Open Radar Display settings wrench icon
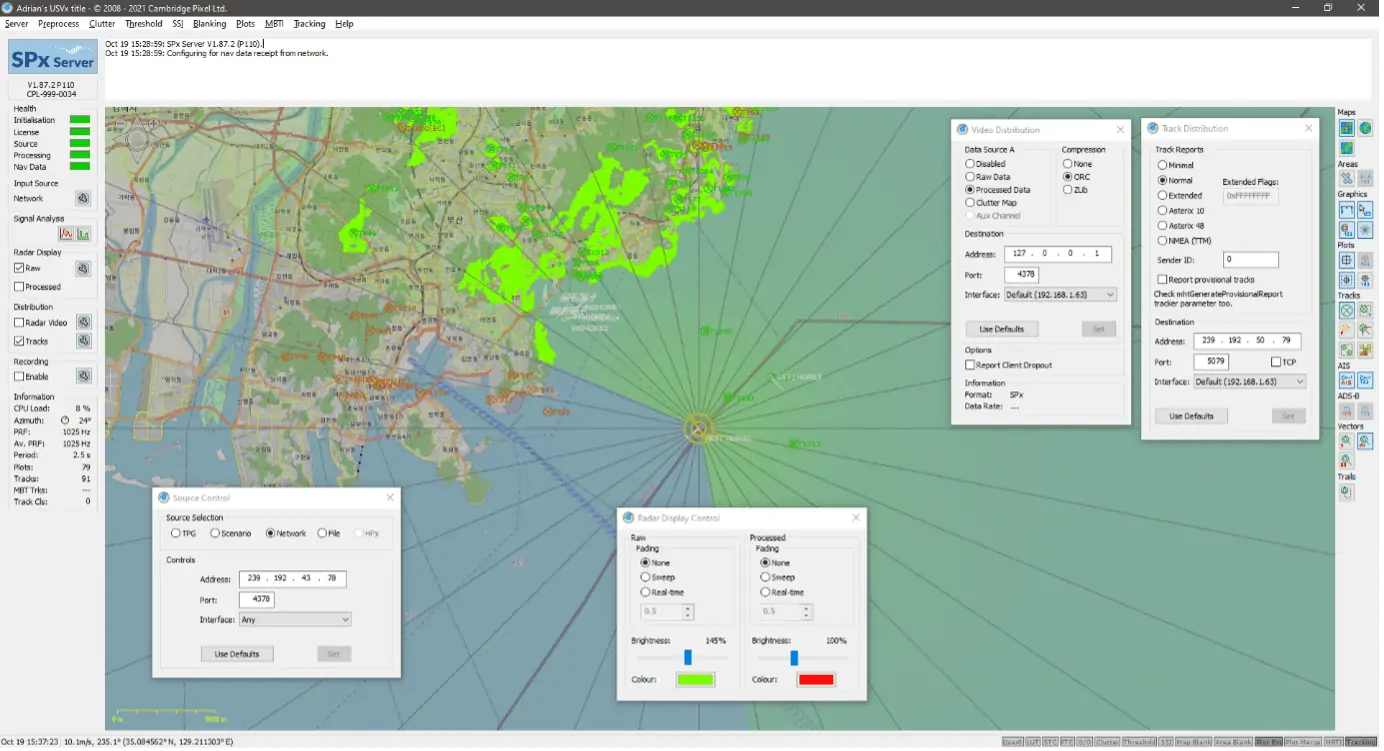The image size is (1384, 751). click(83, 269)
